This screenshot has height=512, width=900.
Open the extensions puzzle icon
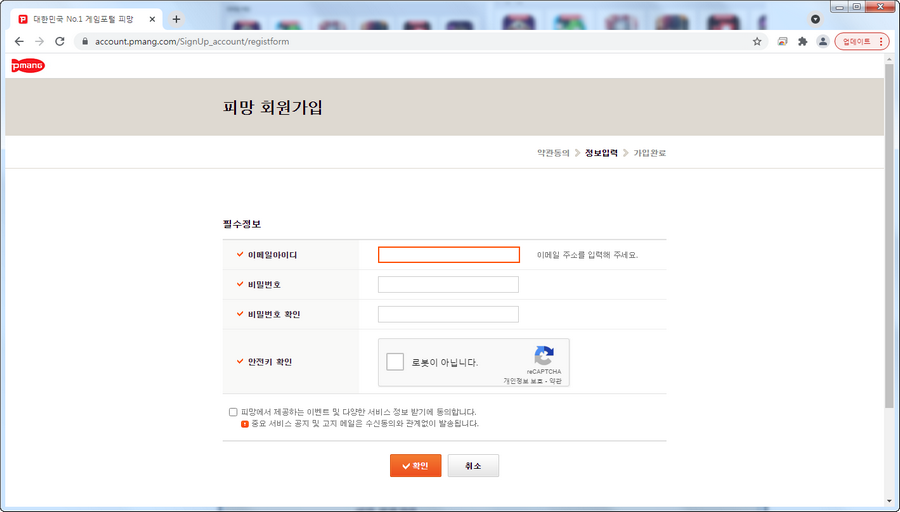point(802,41)
